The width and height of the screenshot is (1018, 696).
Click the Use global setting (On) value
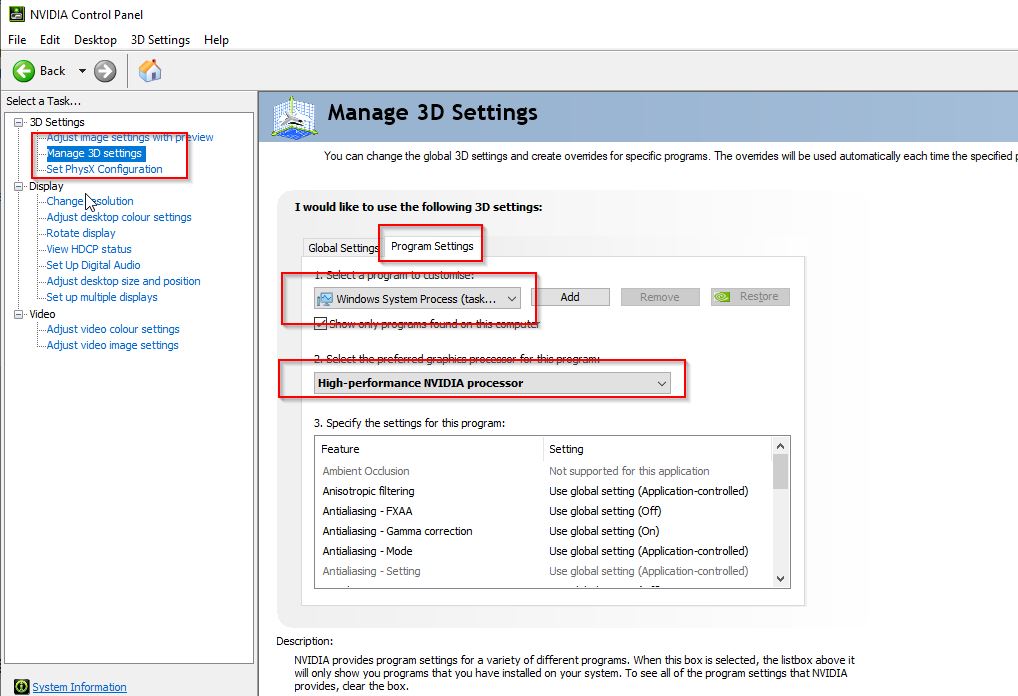tap(604, 531)
